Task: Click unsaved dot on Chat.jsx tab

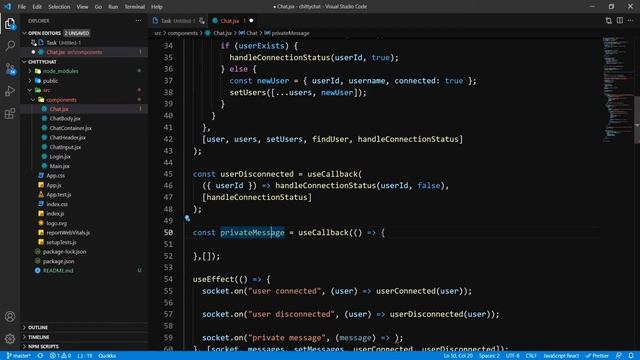Action: click(x=251, y=21)
